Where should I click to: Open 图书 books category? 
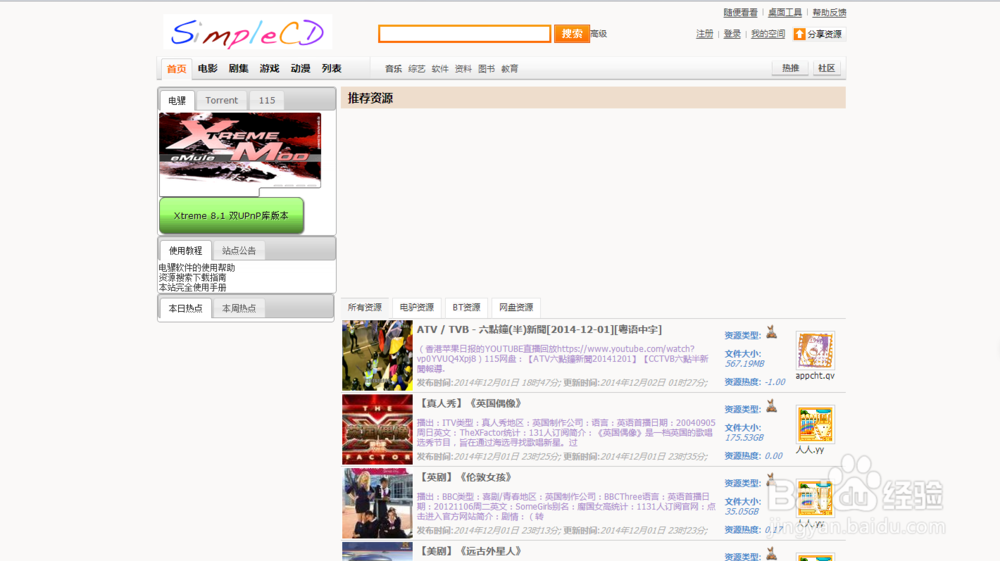point(486,69)
